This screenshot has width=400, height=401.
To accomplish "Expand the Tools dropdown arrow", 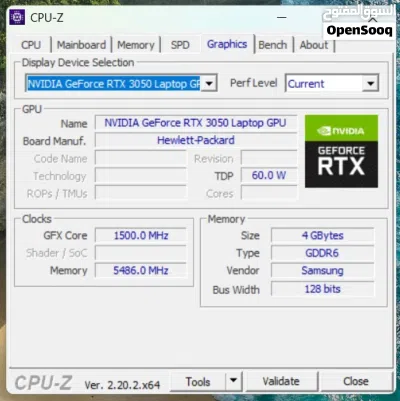I will click(234, 381).
